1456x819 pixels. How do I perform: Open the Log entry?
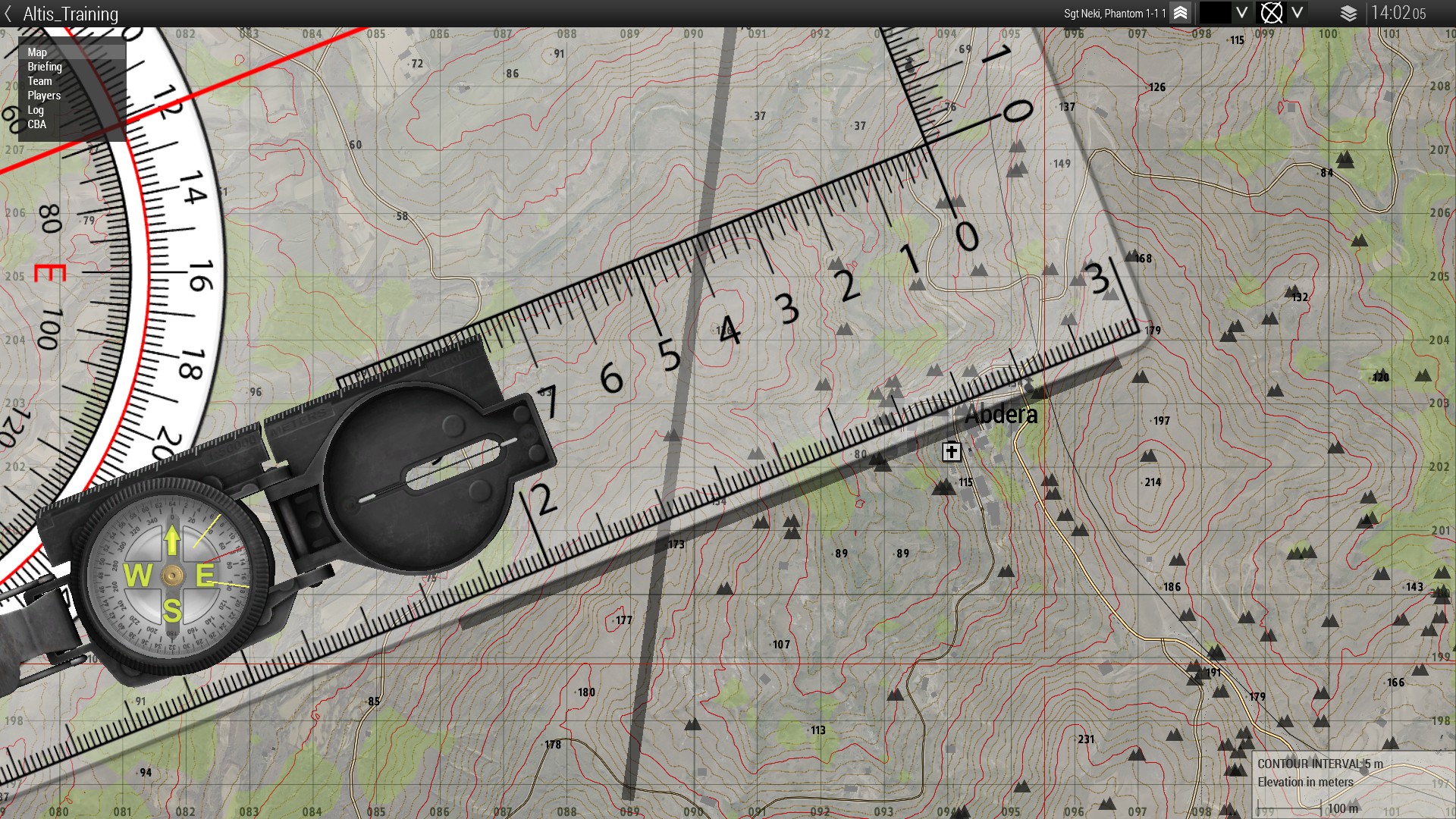tap(36, 110)
